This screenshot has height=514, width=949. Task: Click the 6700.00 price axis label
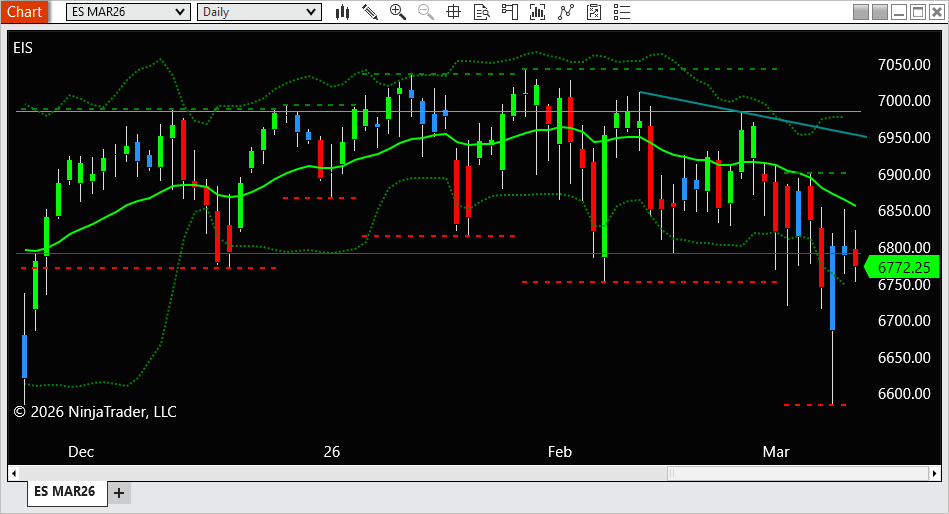[904, 320]
